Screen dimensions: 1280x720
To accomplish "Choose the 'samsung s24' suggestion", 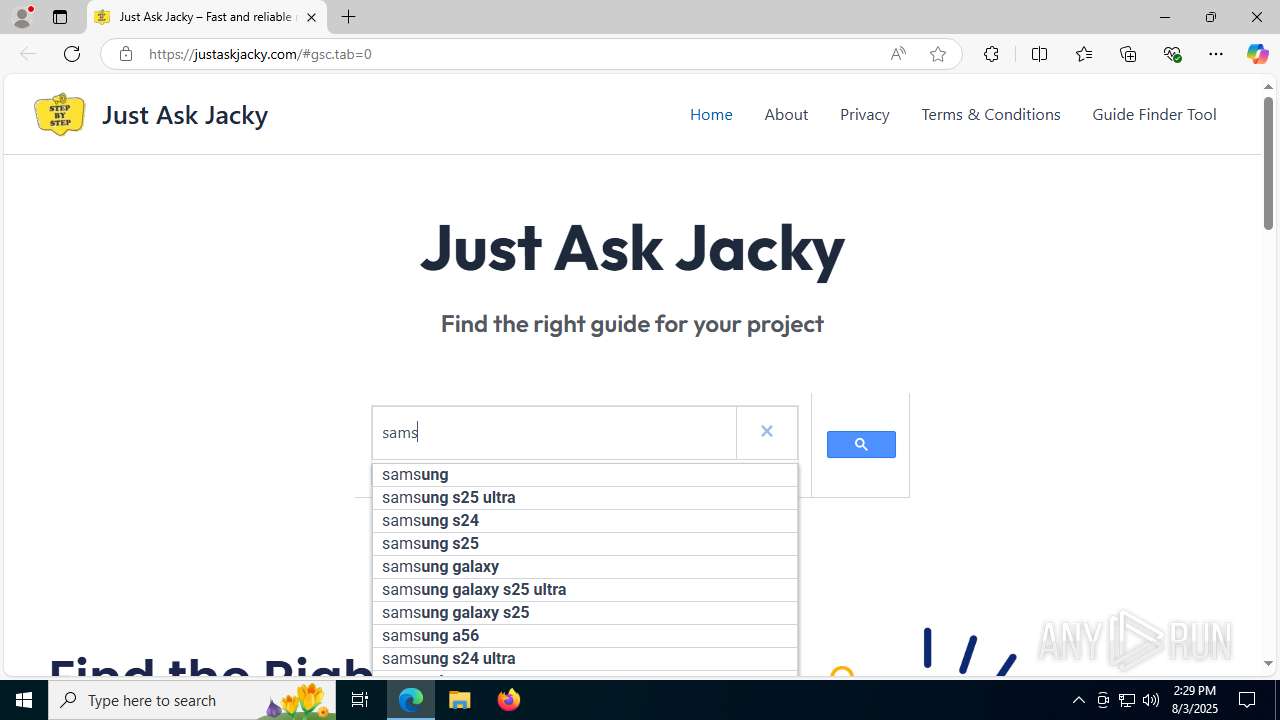I will [585, 520].
